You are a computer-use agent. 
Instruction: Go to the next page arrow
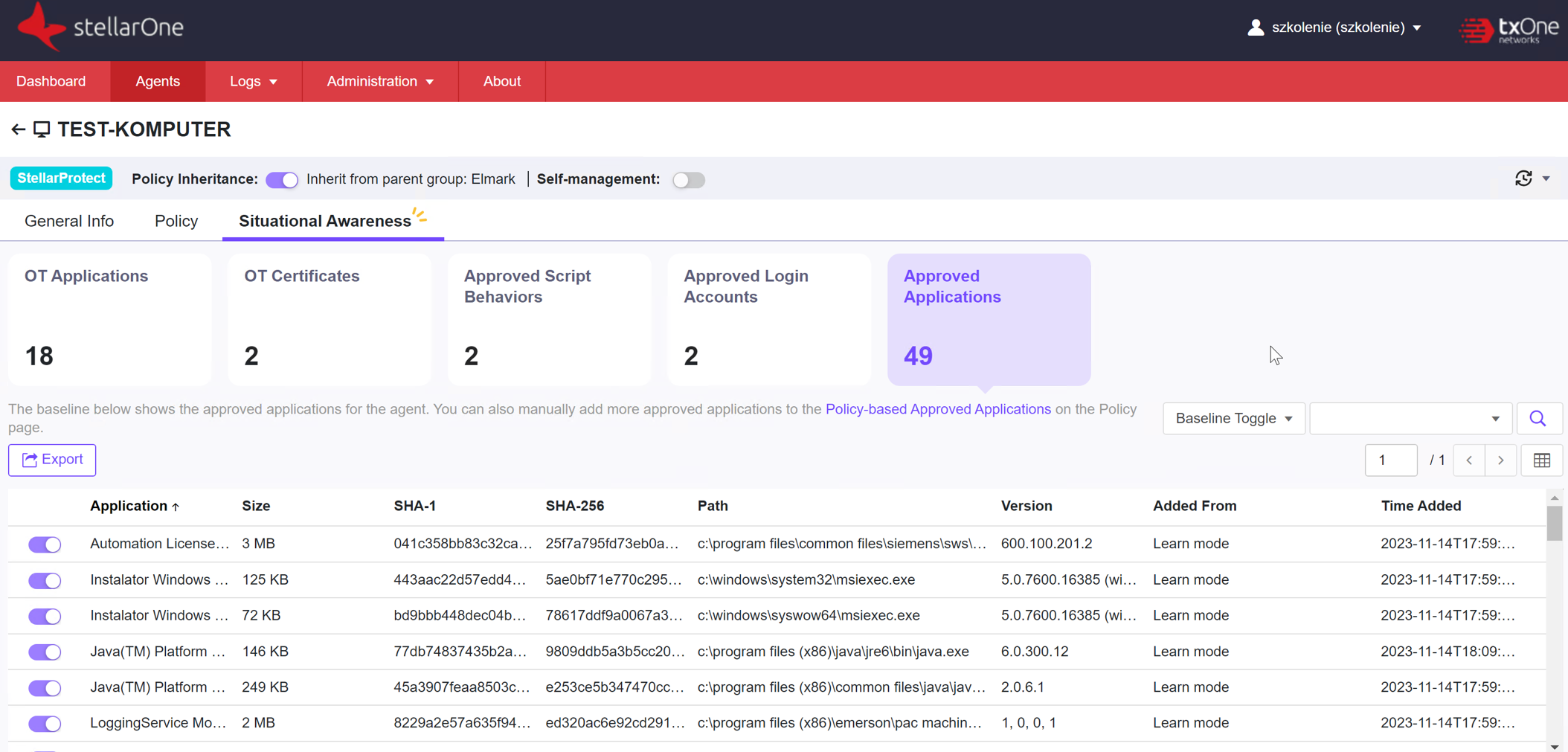(x=1500, y=460)
